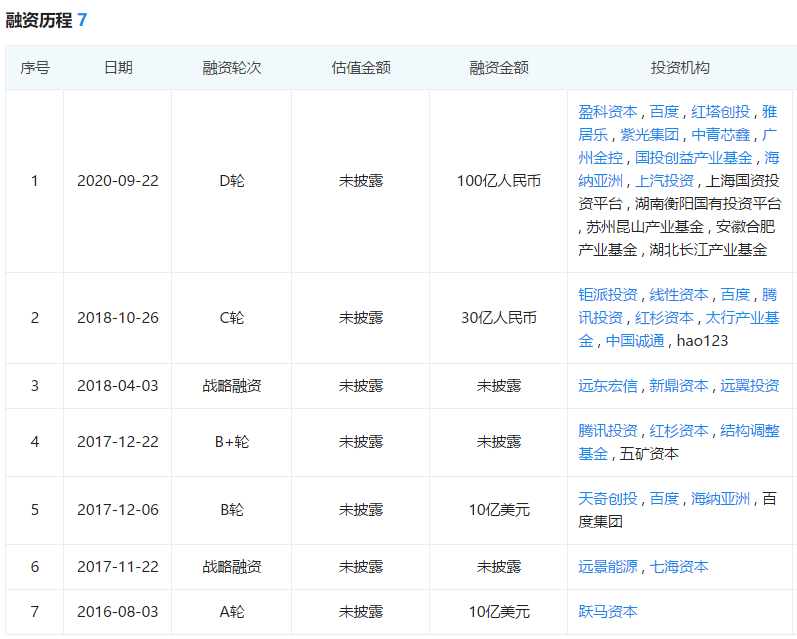This screenshot has height=639, width=797.
Task: Click the 30亿人民币 amount cell
Action: pyautogui.click(x=499, y=318)
